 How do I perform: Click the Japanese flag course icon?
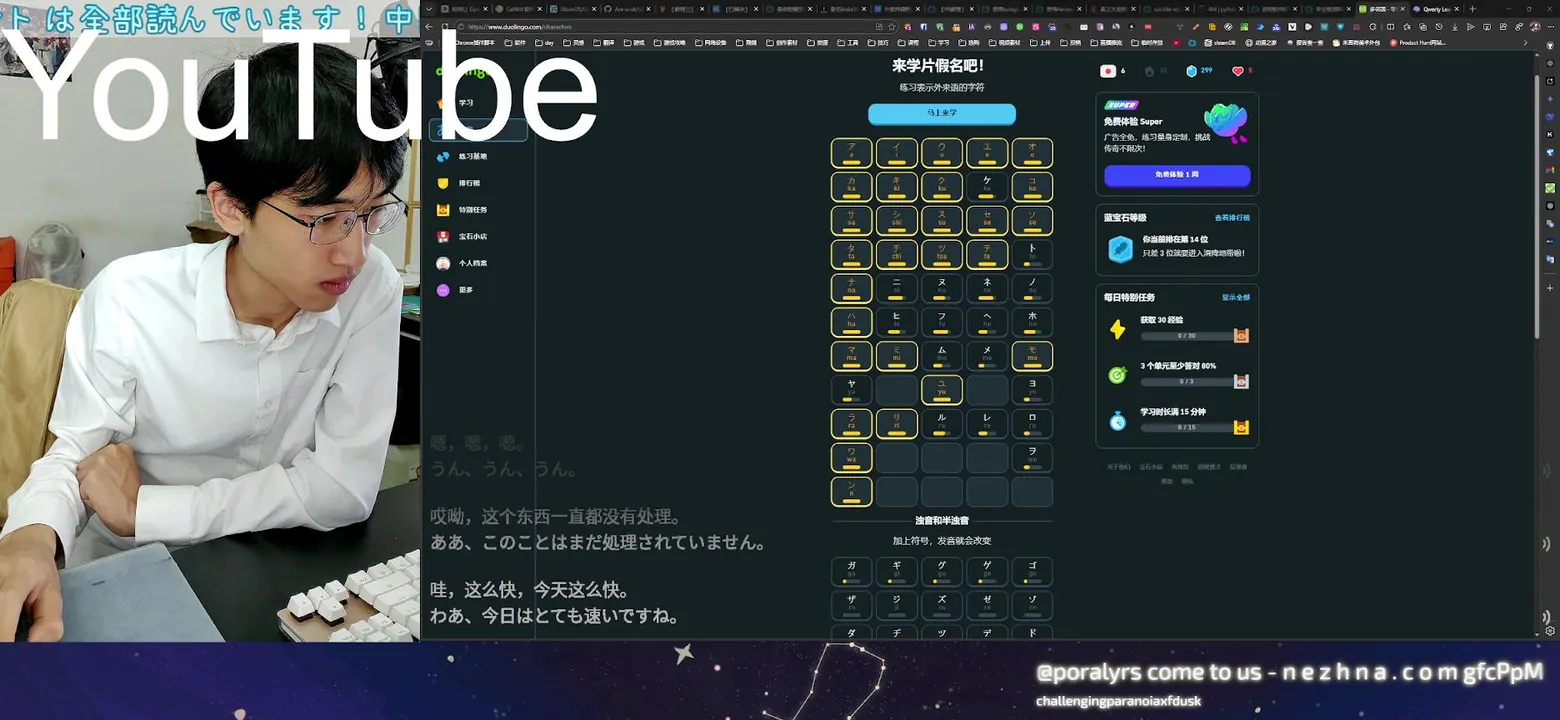[x=1108, y=71]
